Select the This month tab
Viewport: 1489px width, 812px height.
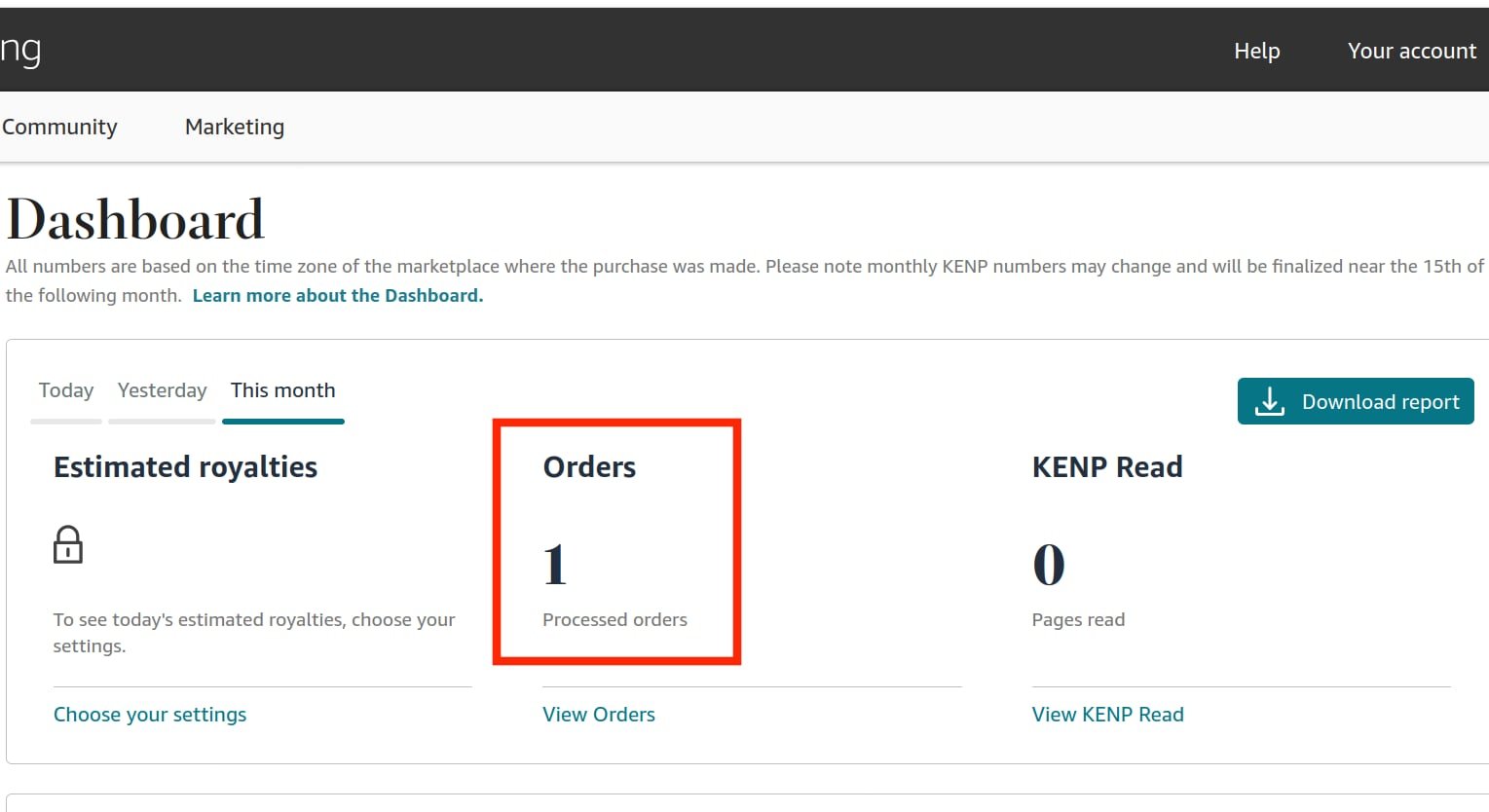click(282, 390)
